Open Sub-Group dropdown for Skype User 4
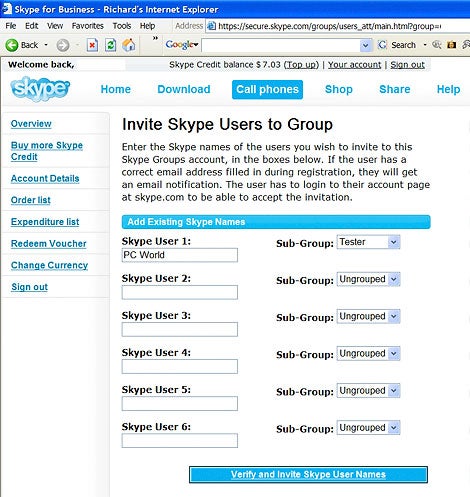The width and height of the screenshot is (470, 497). click(394, 353)
